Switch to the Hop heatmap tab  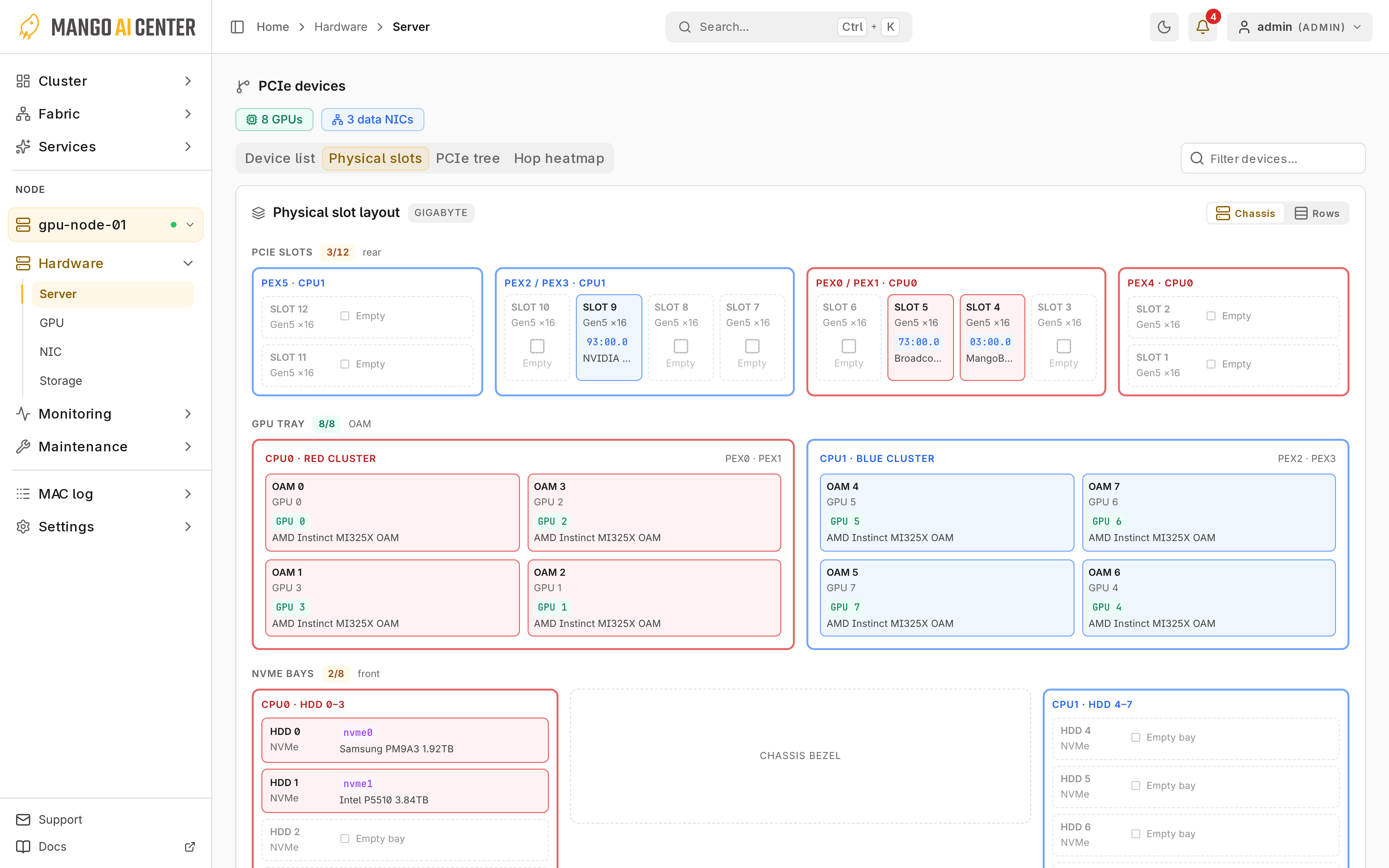559,158
